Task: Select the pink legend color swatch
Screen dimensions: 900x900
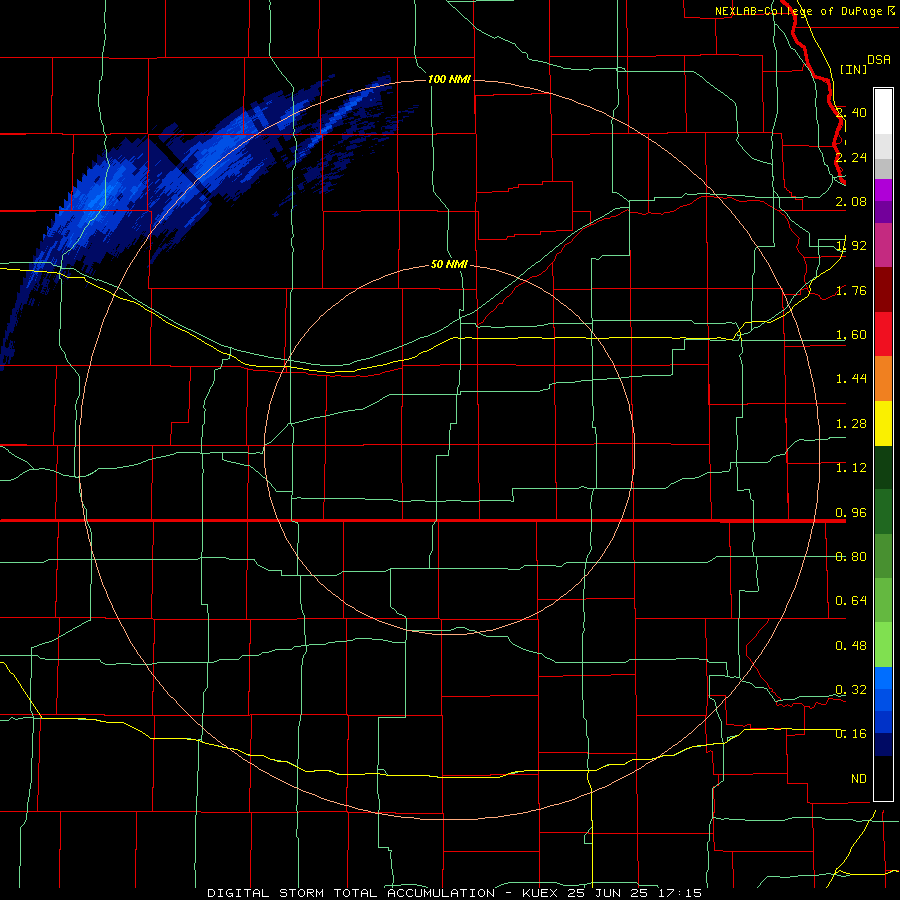Action: (883, 245)
